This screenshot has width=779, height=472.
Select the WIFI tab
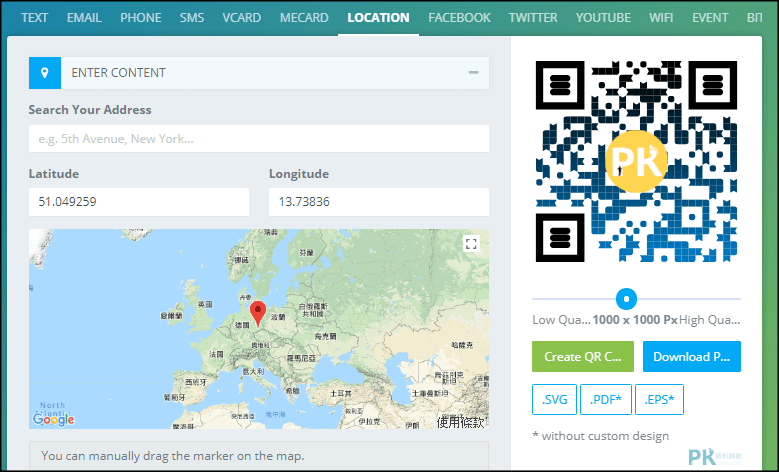[661, 17]
